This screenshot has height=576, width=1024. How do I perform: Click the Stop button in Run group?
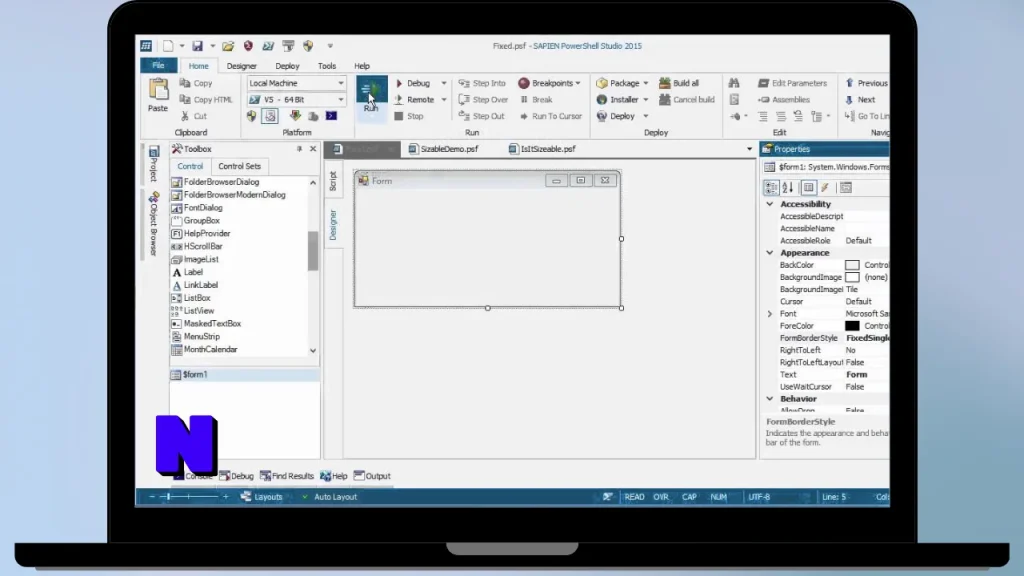(409, 116)
